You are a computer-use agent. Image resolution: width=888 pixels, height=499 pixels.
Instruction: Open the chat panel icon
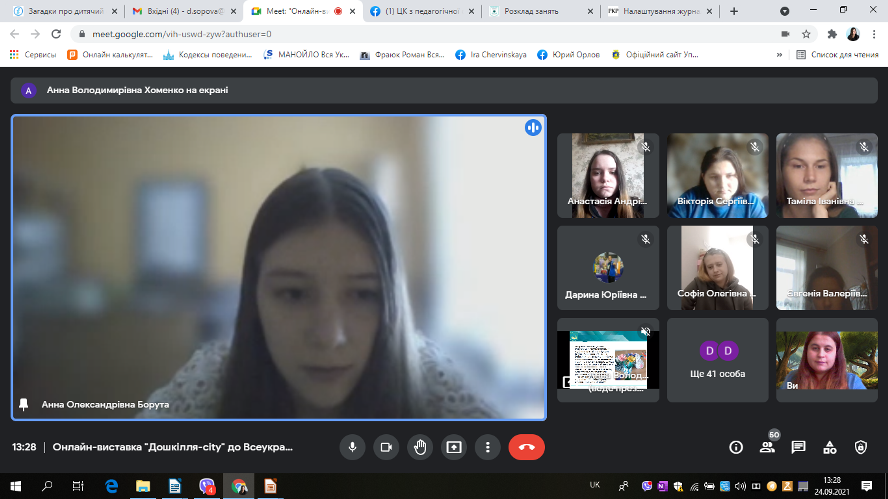(799, 447)
